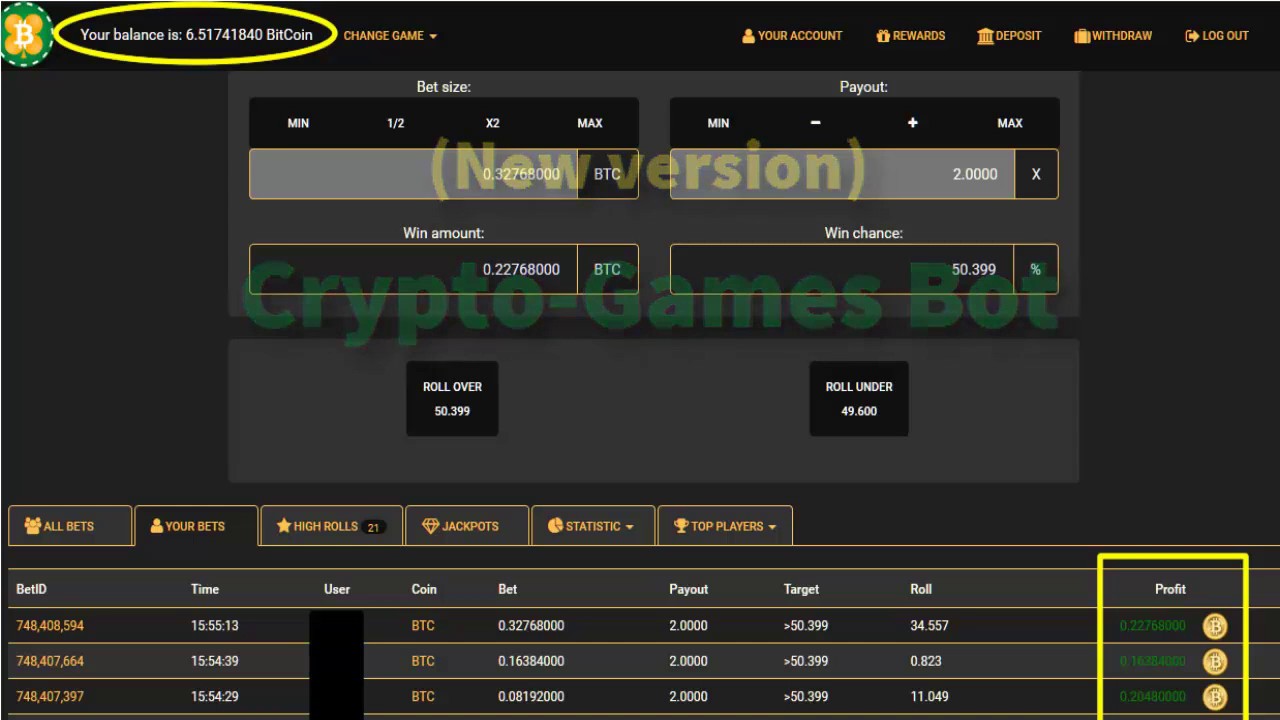This screenshot has width=1280, height=720.
Task: Expand the TOP PLAYERS dropdown tab
Action: [x=725, y=526]
